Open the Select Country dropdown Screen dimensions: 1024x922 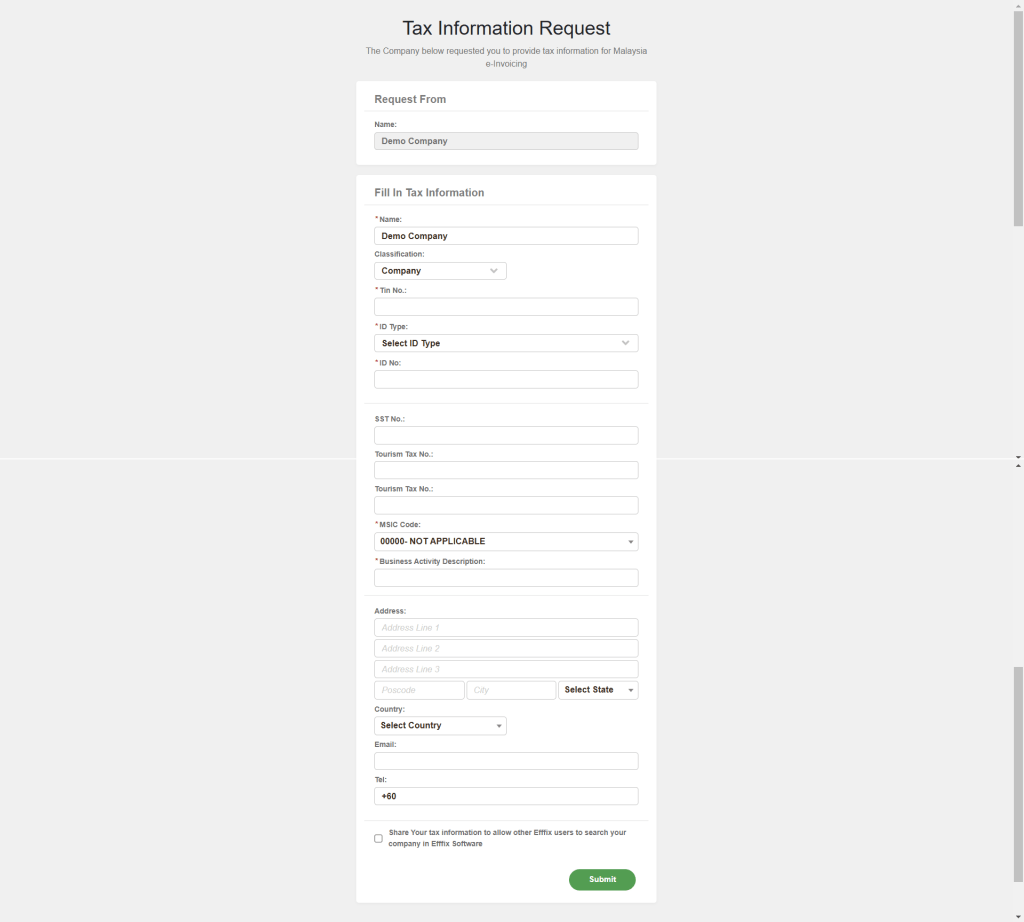440,726
